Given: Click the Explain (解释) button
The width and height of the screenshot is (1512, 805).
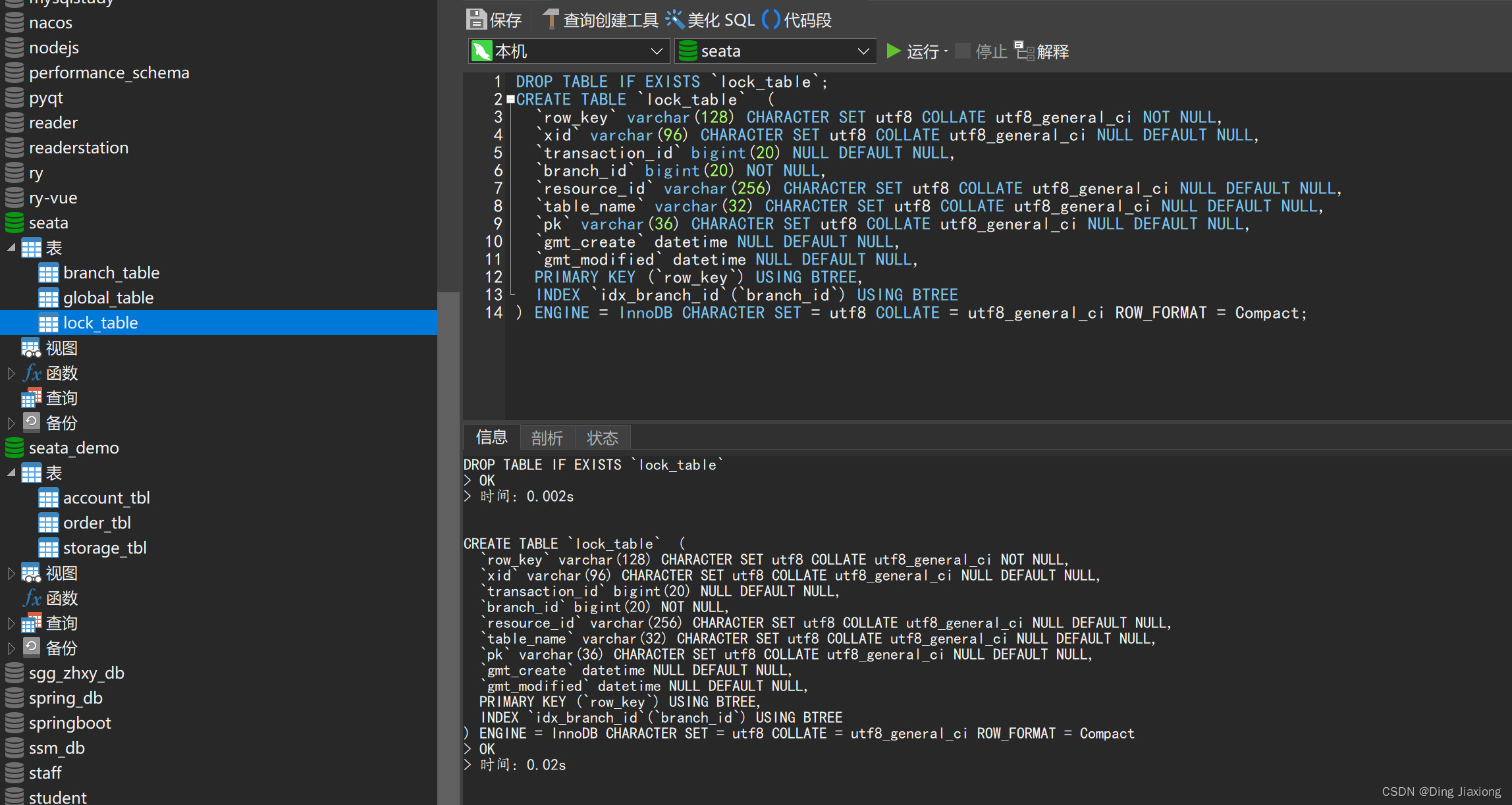Looking at the screenshot, I should pyautogui.click(x=1041, y=51).
